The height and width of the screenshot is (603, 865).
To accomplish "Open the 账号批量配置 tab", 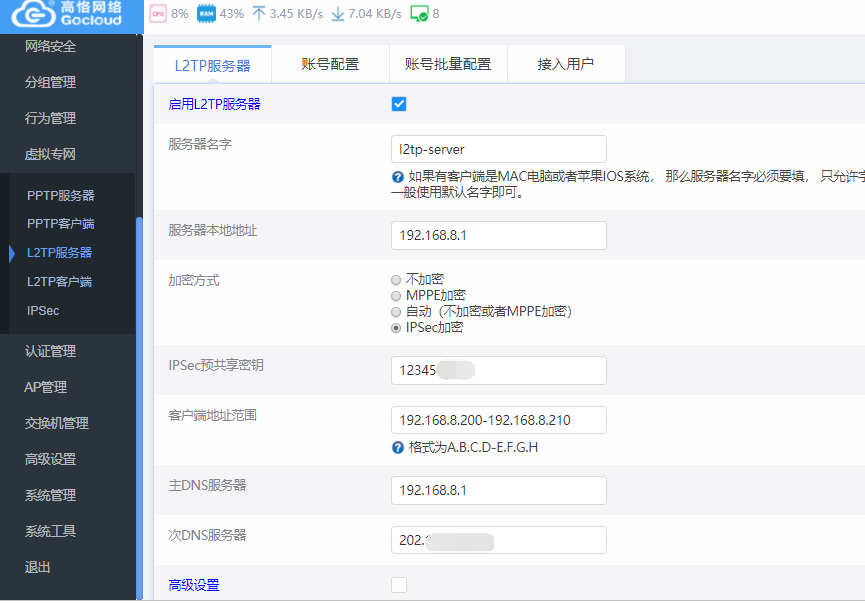I will (448, 64).
